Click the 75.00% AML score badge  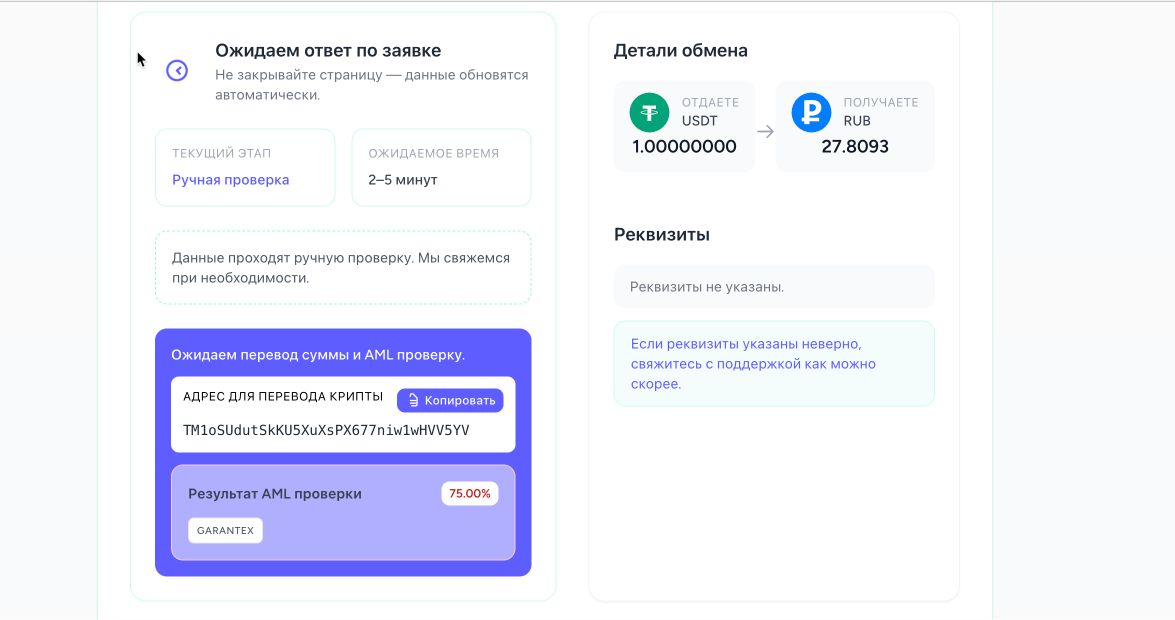469,493
